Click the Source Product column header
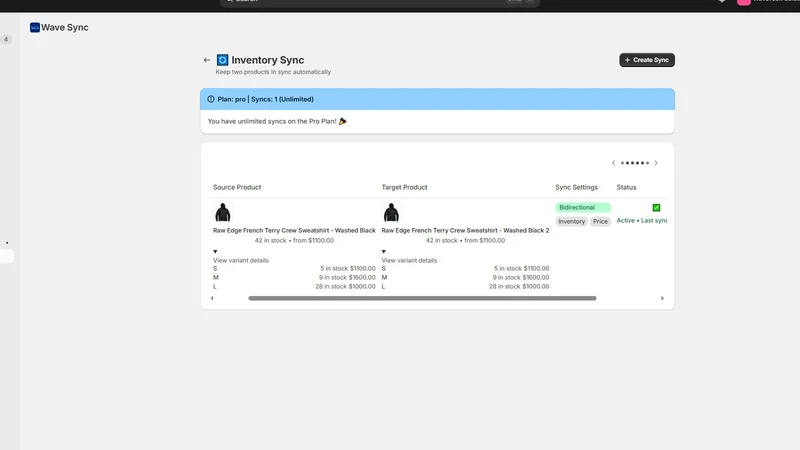Screen dimensions: 800x450 237,187
